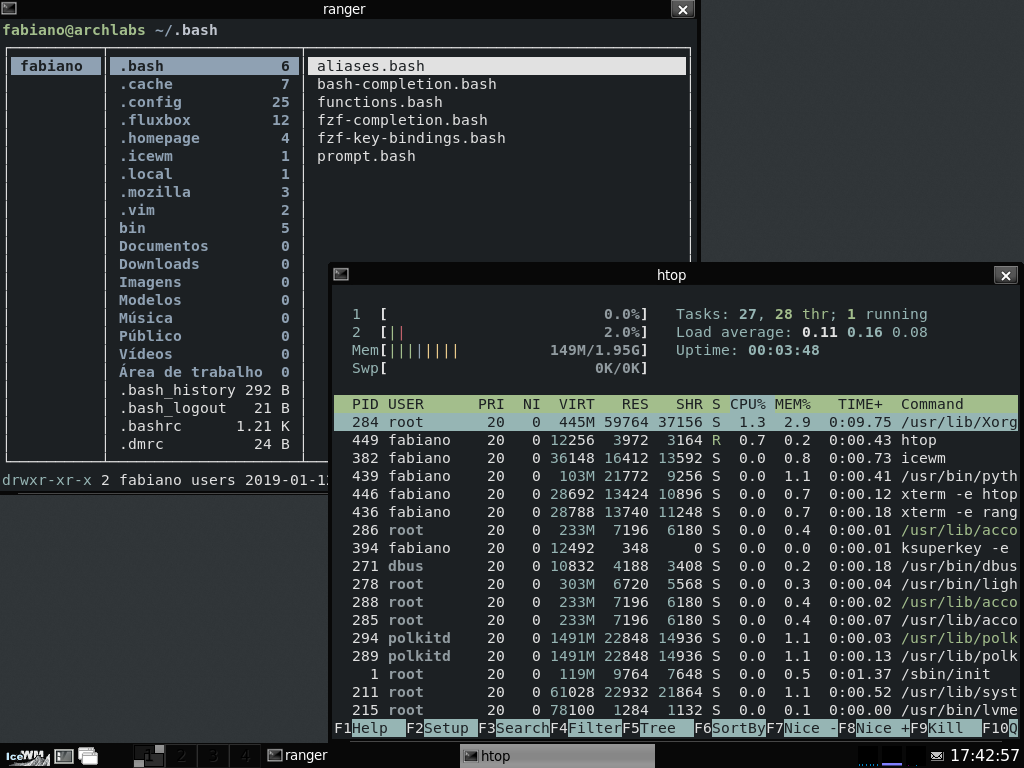Select fzf-key-bindings.bash in ranger
1024x768 pixels.
pos(497,138)
